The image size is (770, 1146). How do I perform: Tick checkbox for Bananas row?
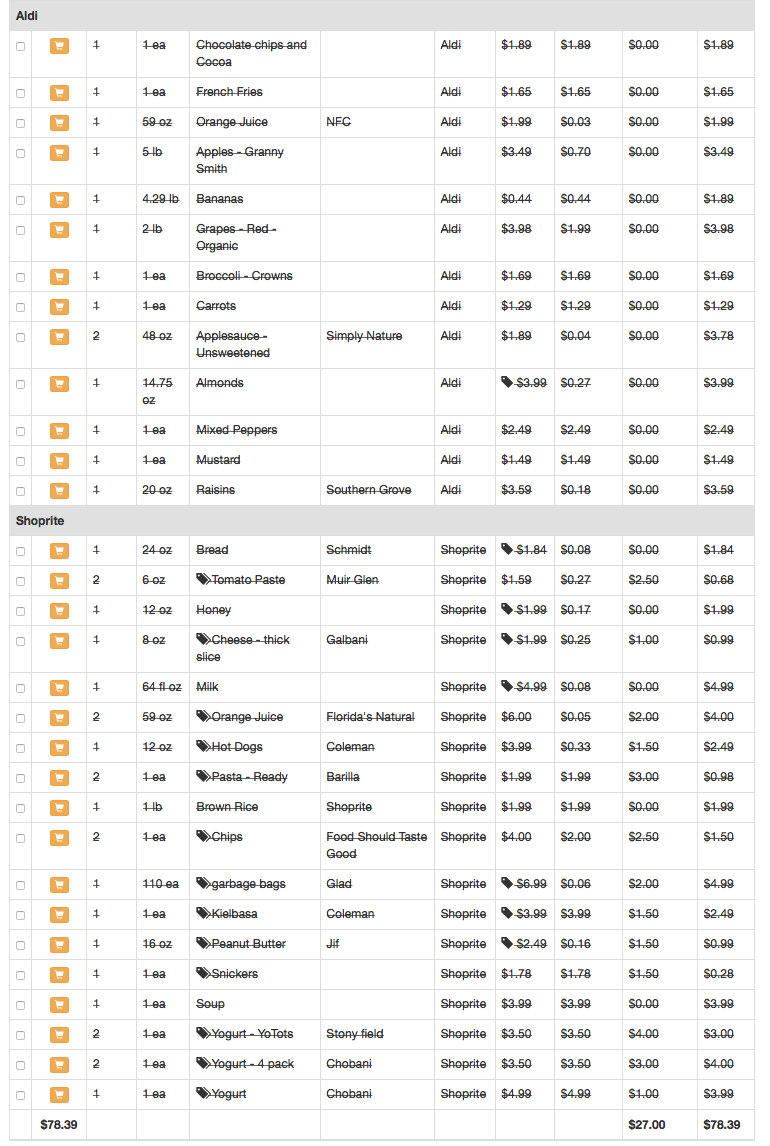tap(20, 200)
